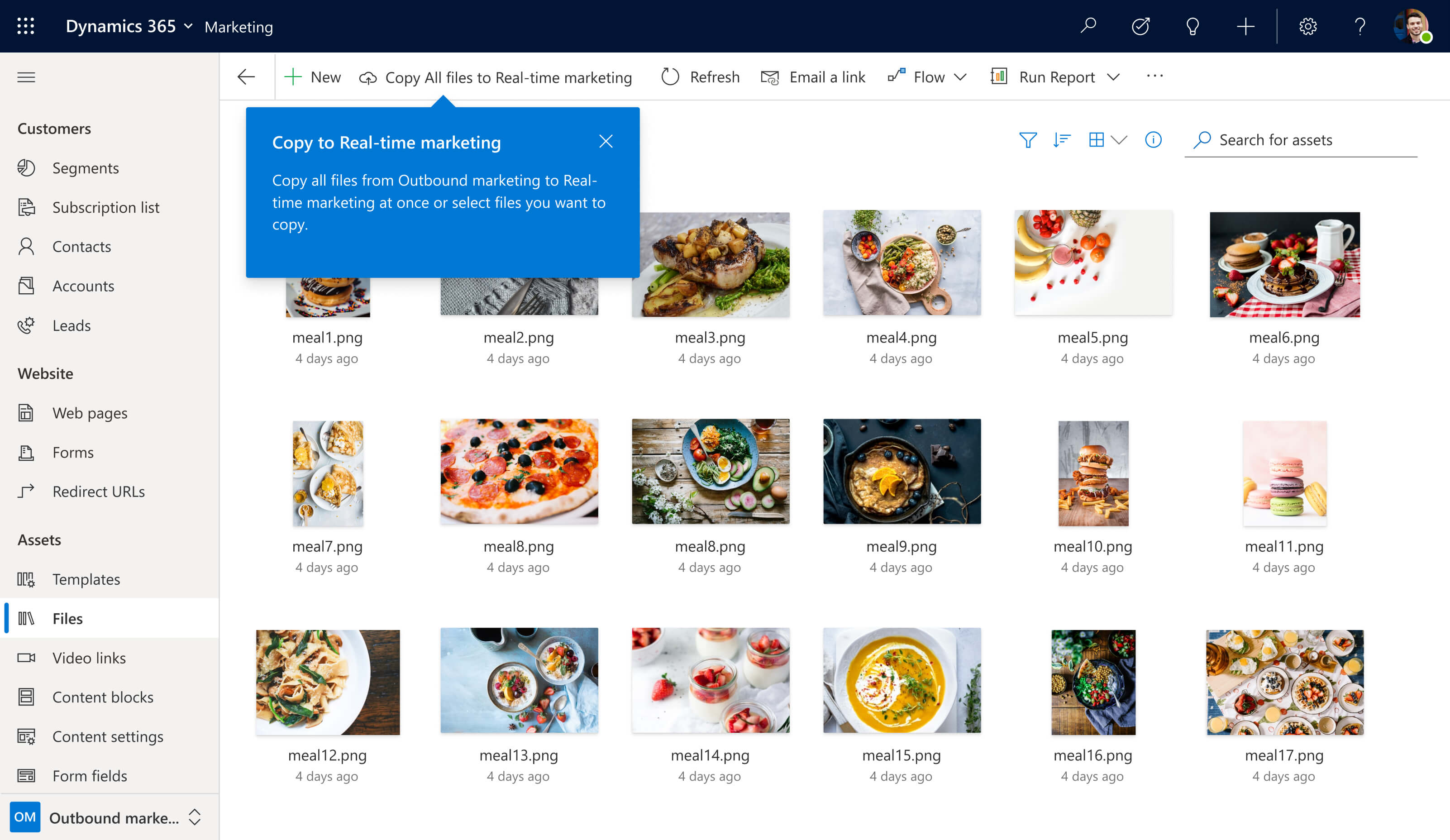Click the back navigation arrow button
The image size is (1450, 840).
(247, 76)
